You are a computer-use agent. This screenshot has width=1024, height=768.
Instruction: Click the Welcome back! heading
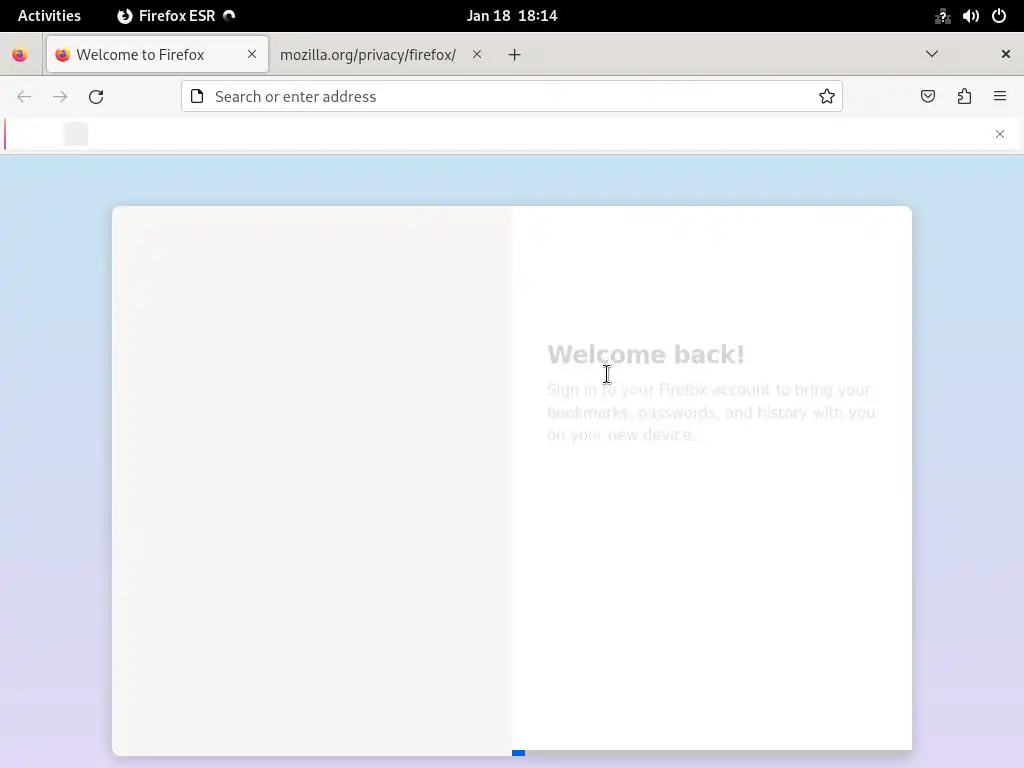coord(646,355)
